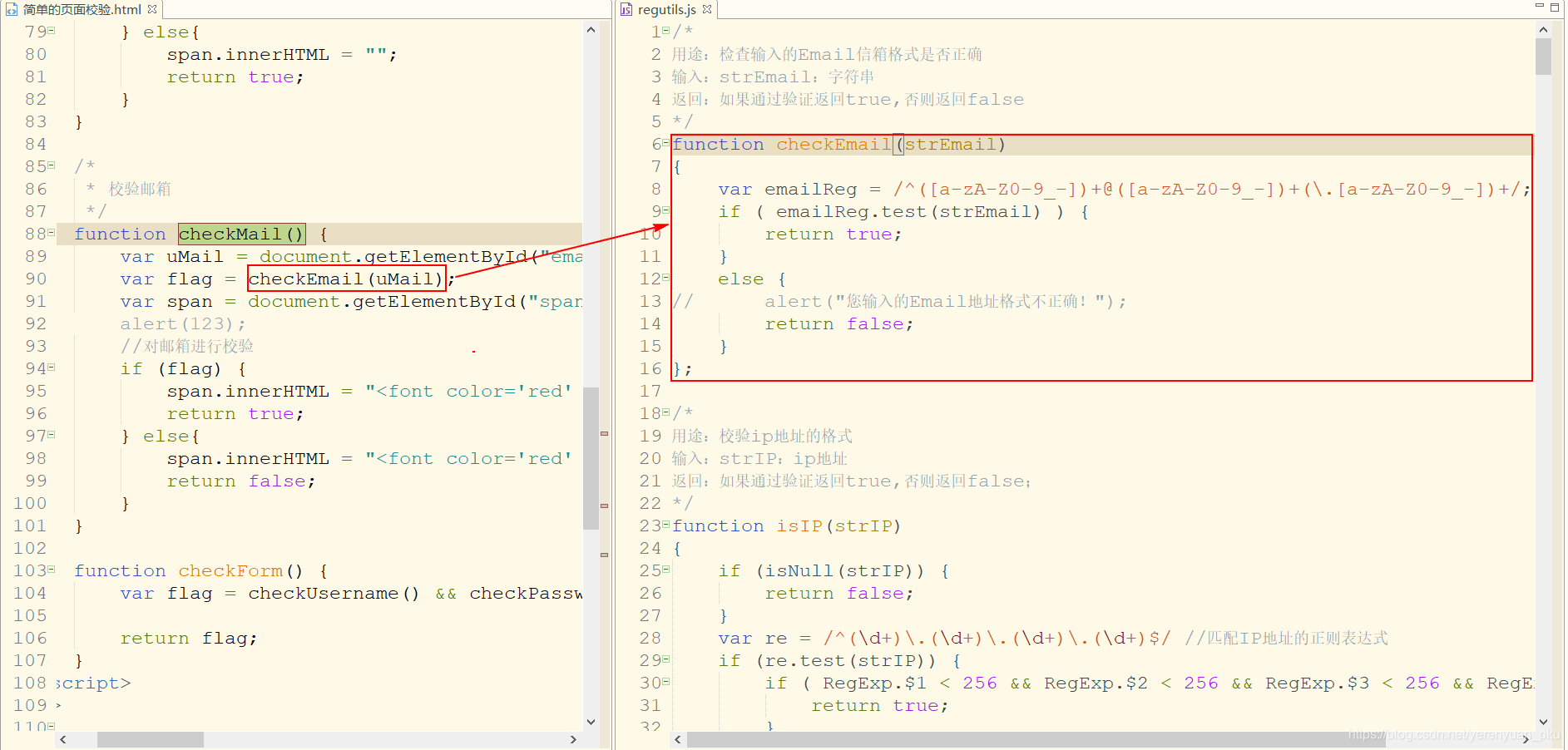Collapse the if re.test fold at line 29
The width and height of the screenshot is (1568, 750).
pos(665,659)
